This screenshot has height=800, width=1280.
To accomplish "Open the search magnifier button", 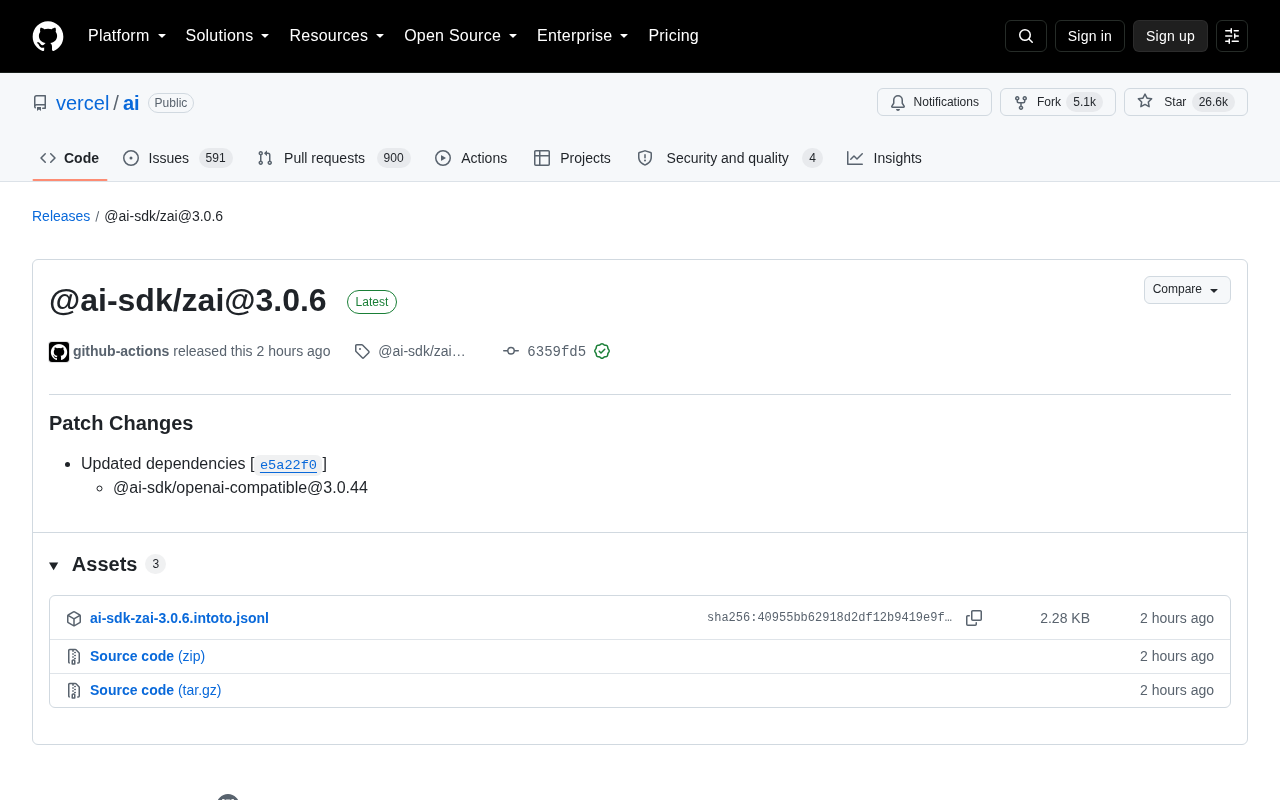I will (1026, 36).
